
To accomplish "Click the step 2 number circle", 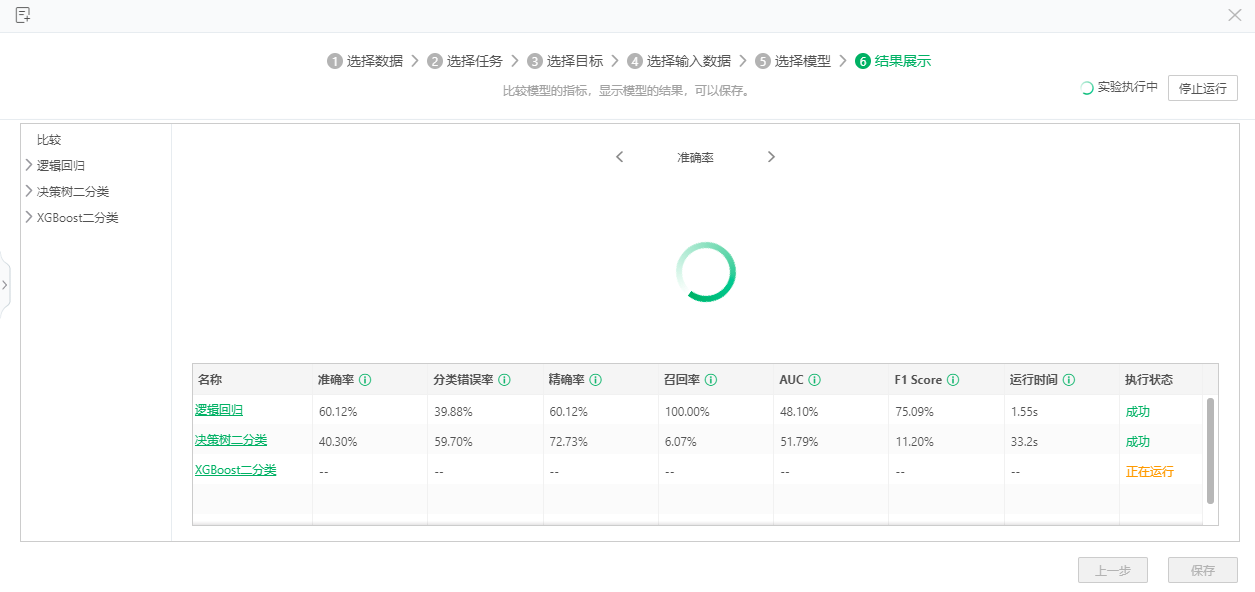I will (x=435, y=61).
